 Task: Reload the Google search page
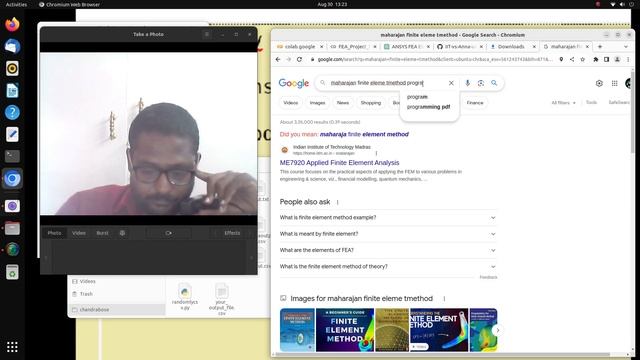pyautogui.click(x=299, y=59)
